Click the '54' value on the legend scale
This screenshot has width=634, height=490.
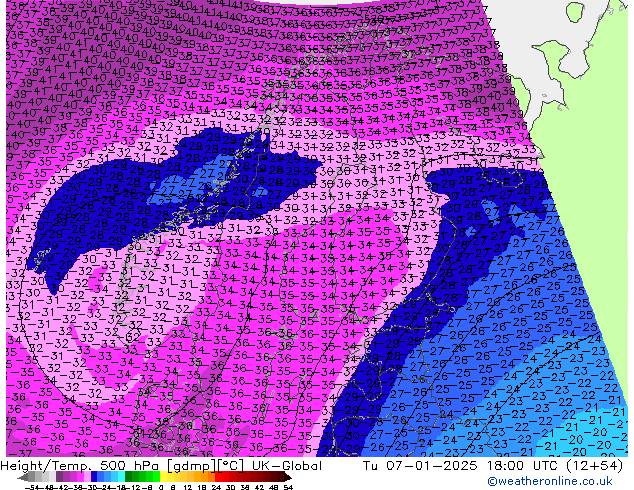click(x=288, y=487)
